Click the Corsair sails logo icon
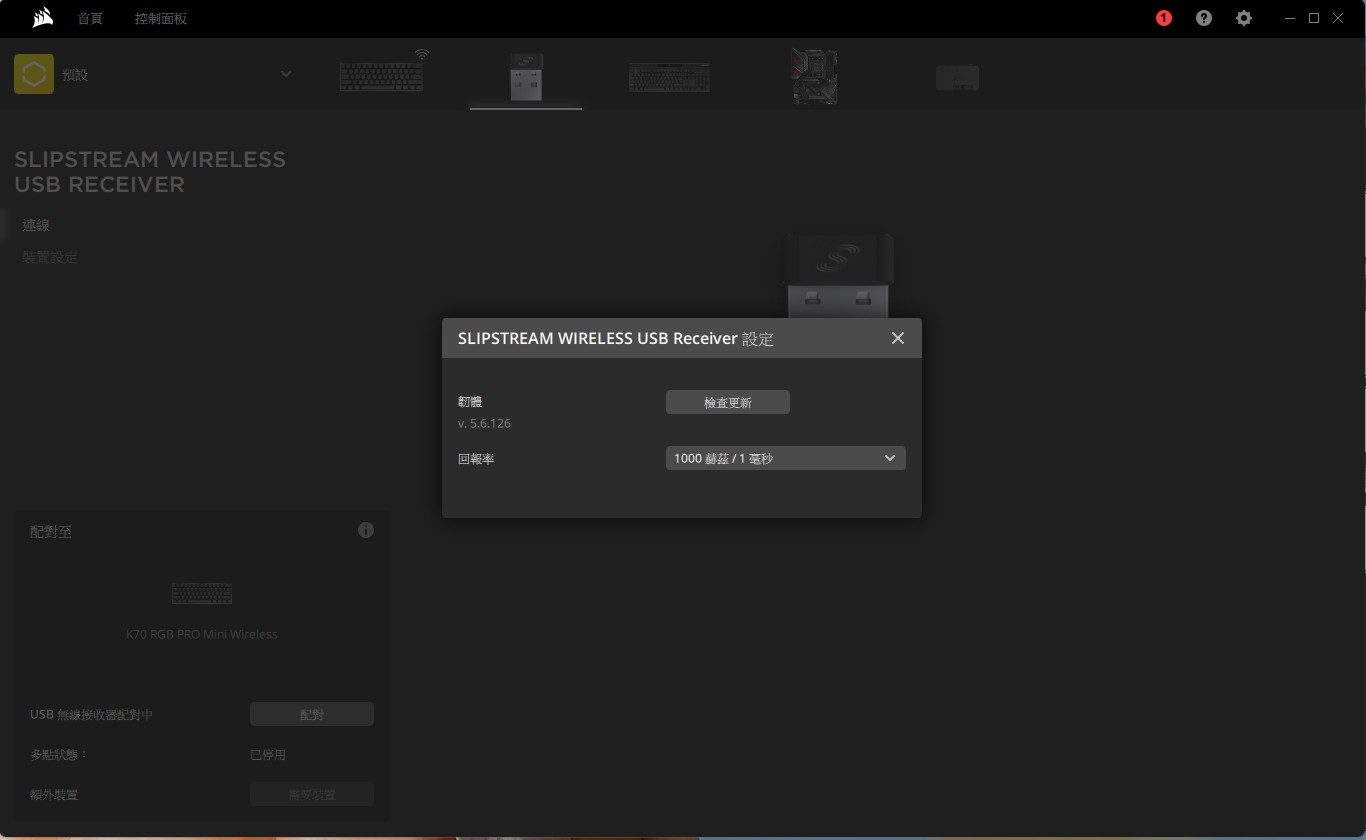 coord(42,18)
